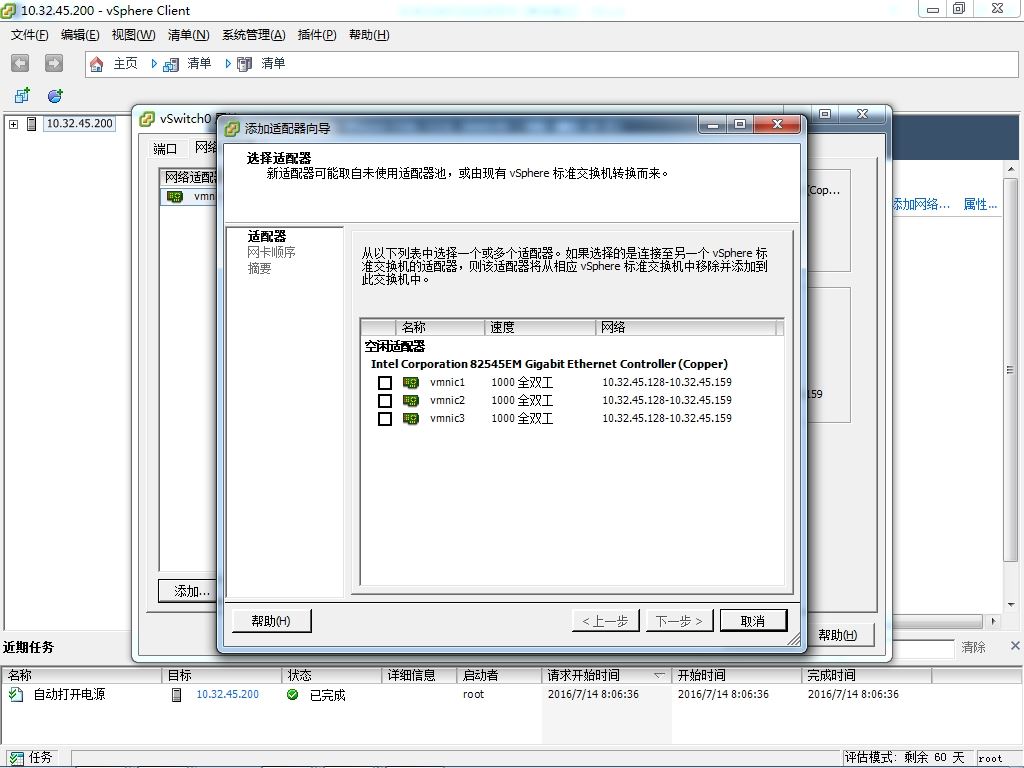The image size is (1024, 768).
Task: Click the 启动者 column header in tasks
Action: [x=499, y=675]
